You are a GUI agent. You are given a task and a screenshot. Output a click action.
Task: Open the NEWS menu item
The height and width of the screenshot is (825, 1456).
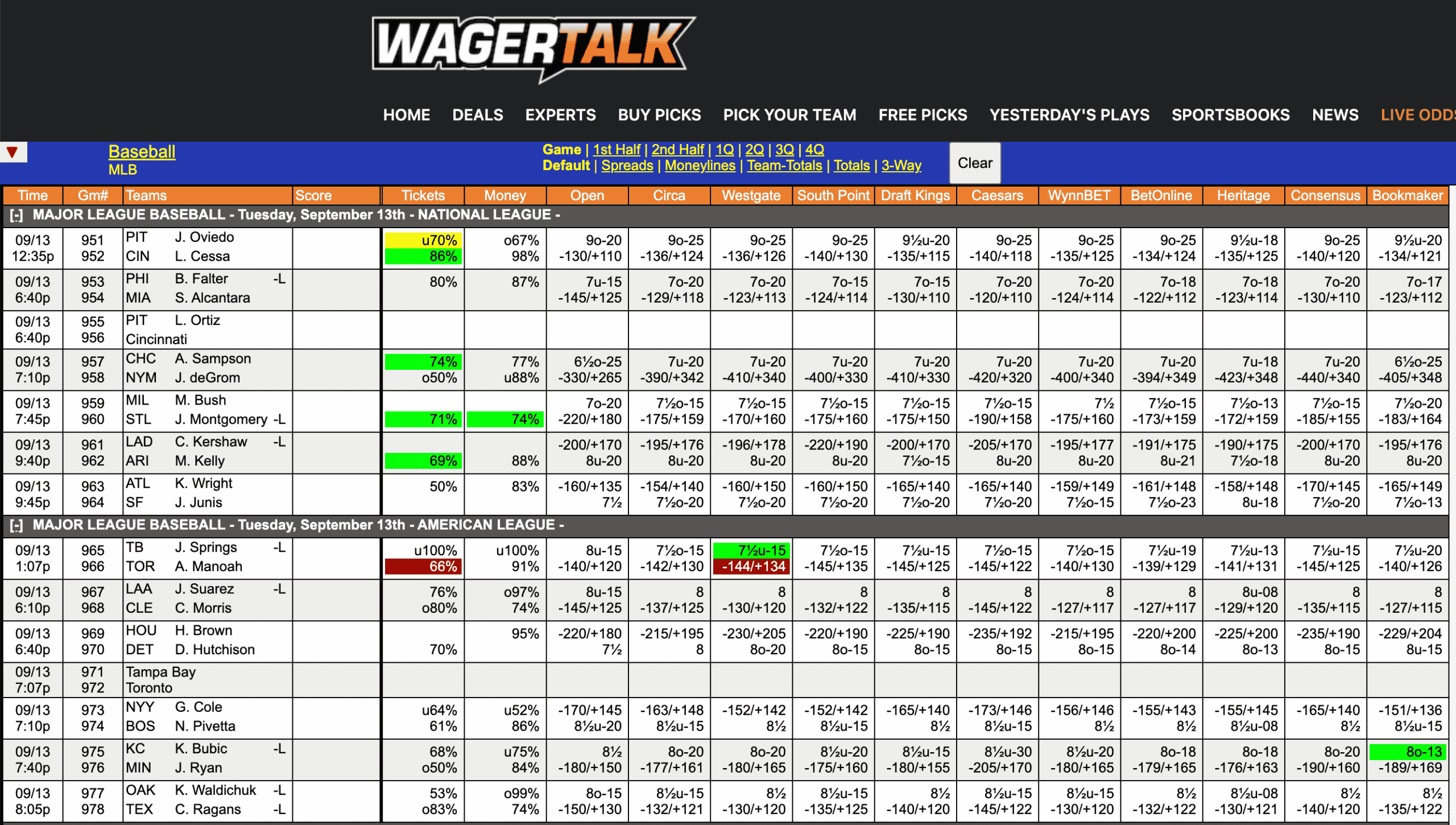click(x=1335, y=115)
